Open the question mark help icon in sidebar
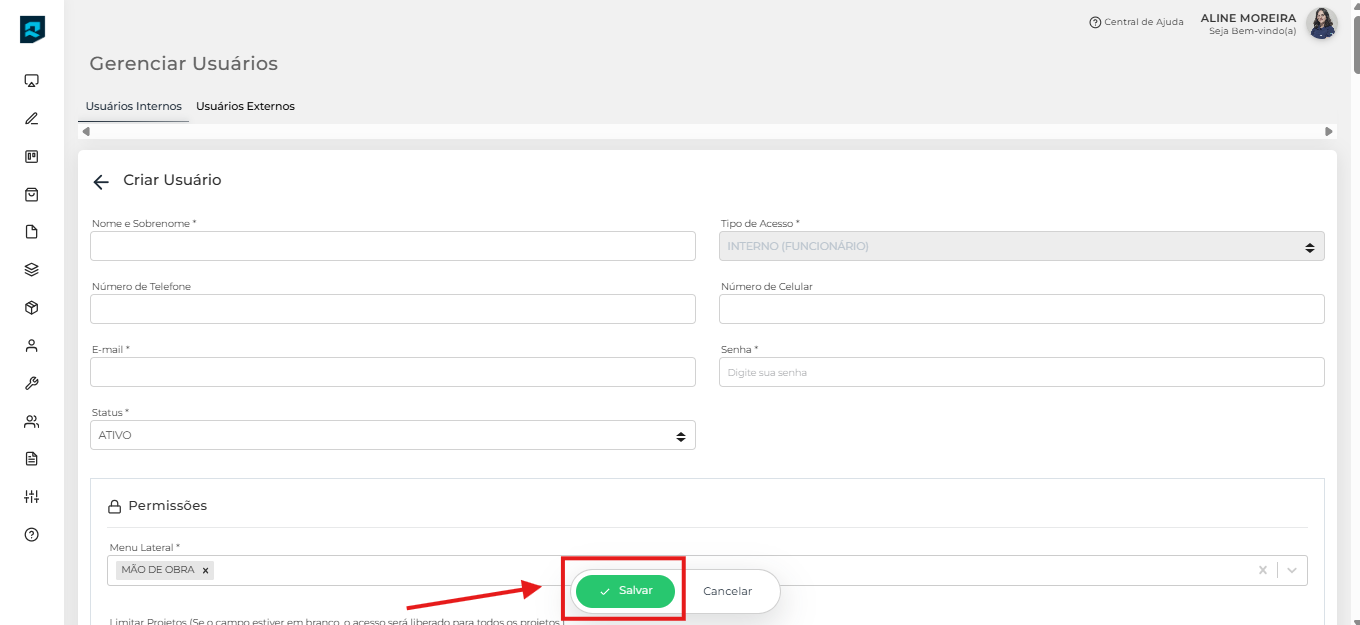Screen dimensions: 1360x625 pos(31,535)
